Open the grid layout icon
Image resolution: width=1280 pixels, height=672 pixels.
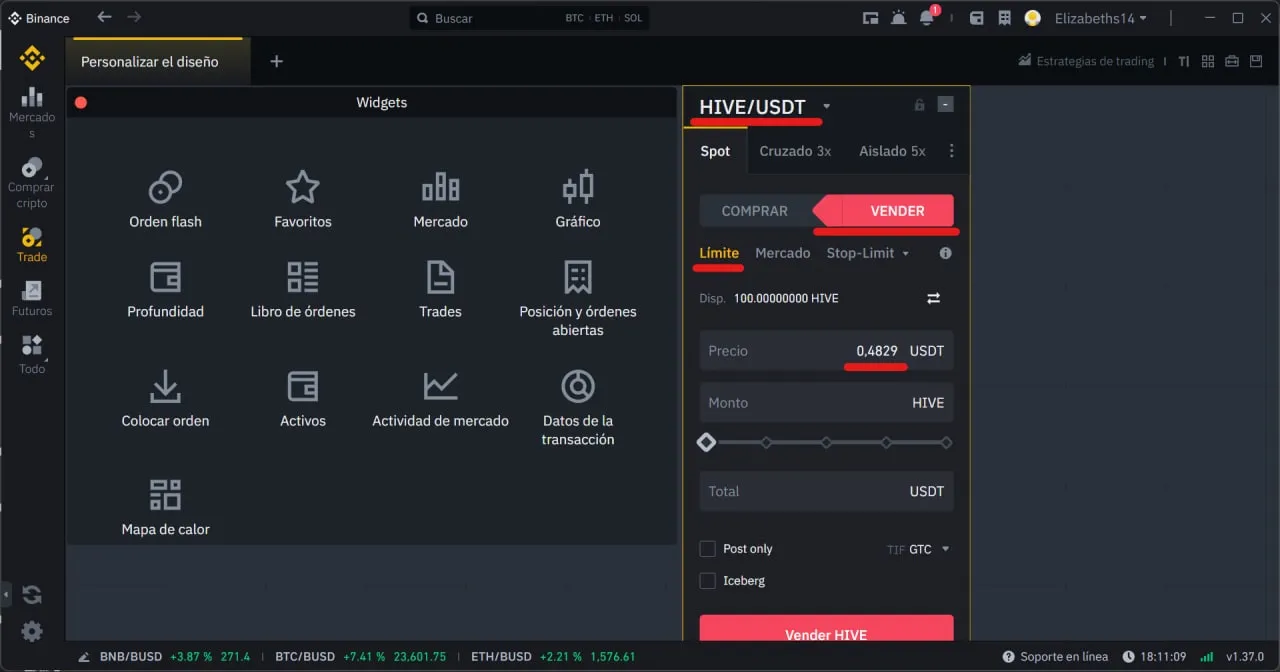(x=1208, y=61)
